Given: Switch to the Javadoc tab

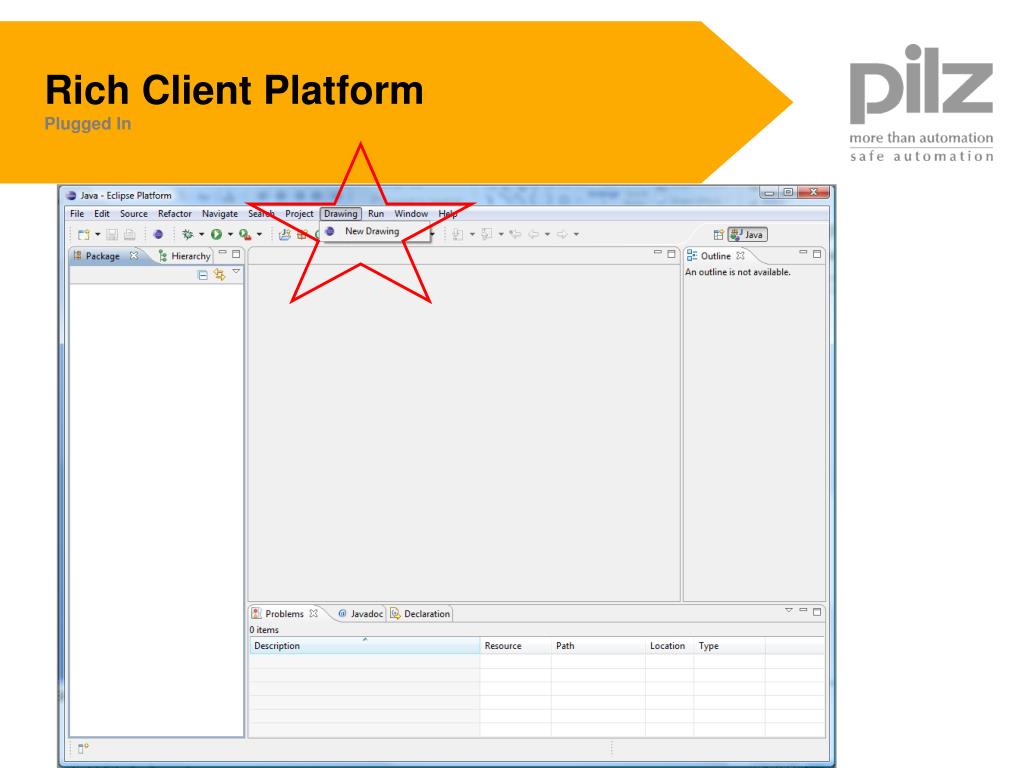Looking at the screenshot, I should click(x=360, y=614).
